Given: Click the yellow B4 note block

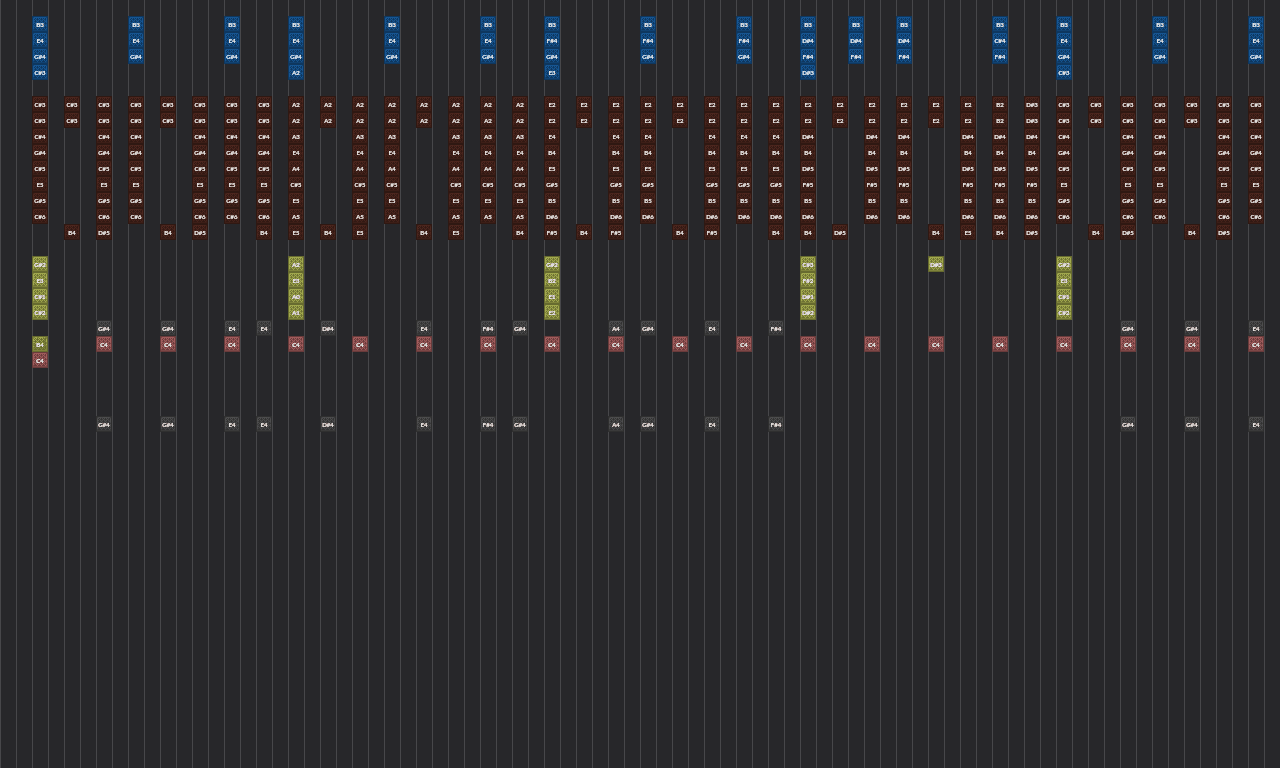Looking at the screenshot, I should coord(40,345).
